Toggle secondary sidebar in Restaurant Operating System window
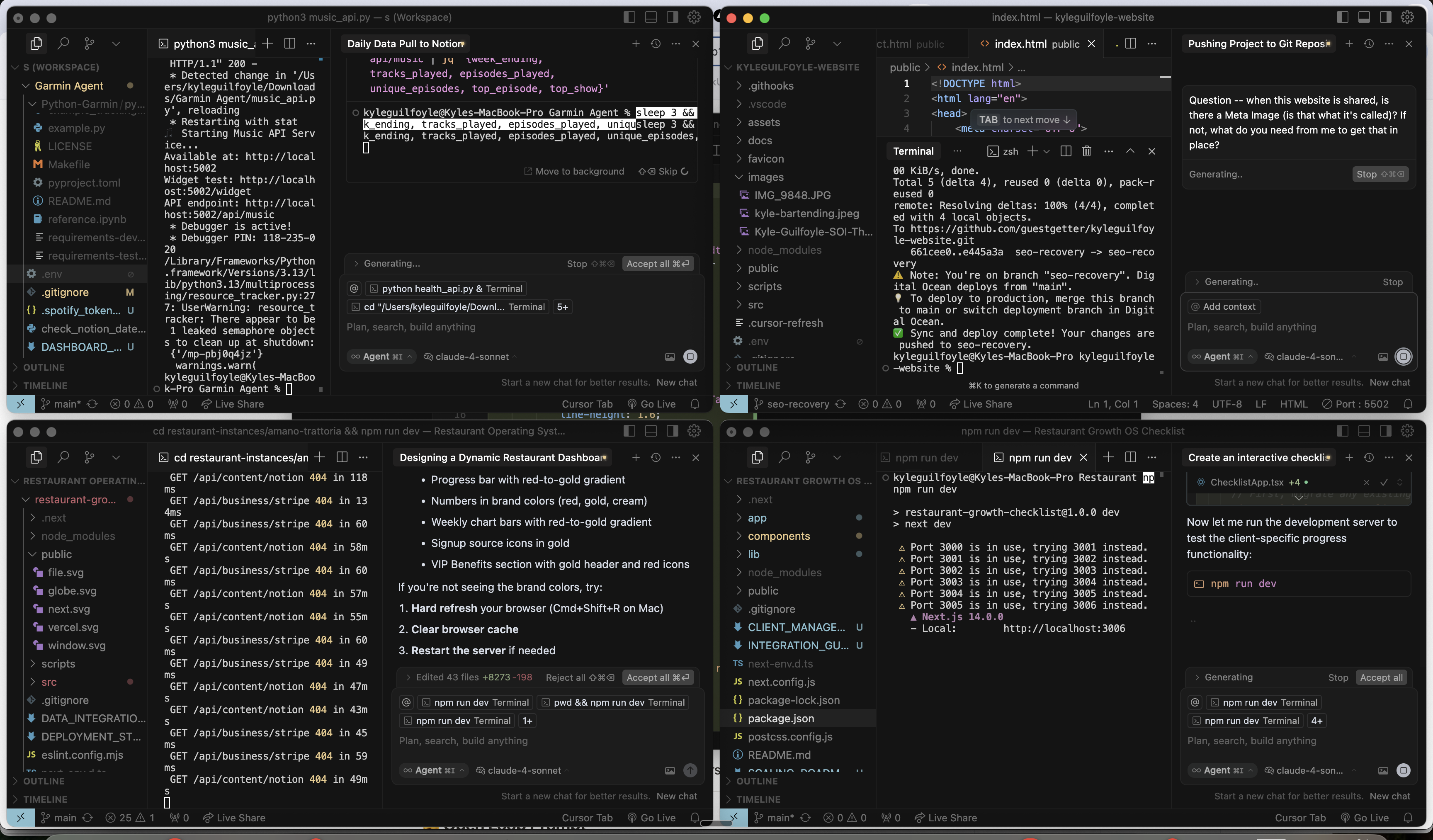The width and height of the screenshot is (1433, 840). click(x=672, y=431)
